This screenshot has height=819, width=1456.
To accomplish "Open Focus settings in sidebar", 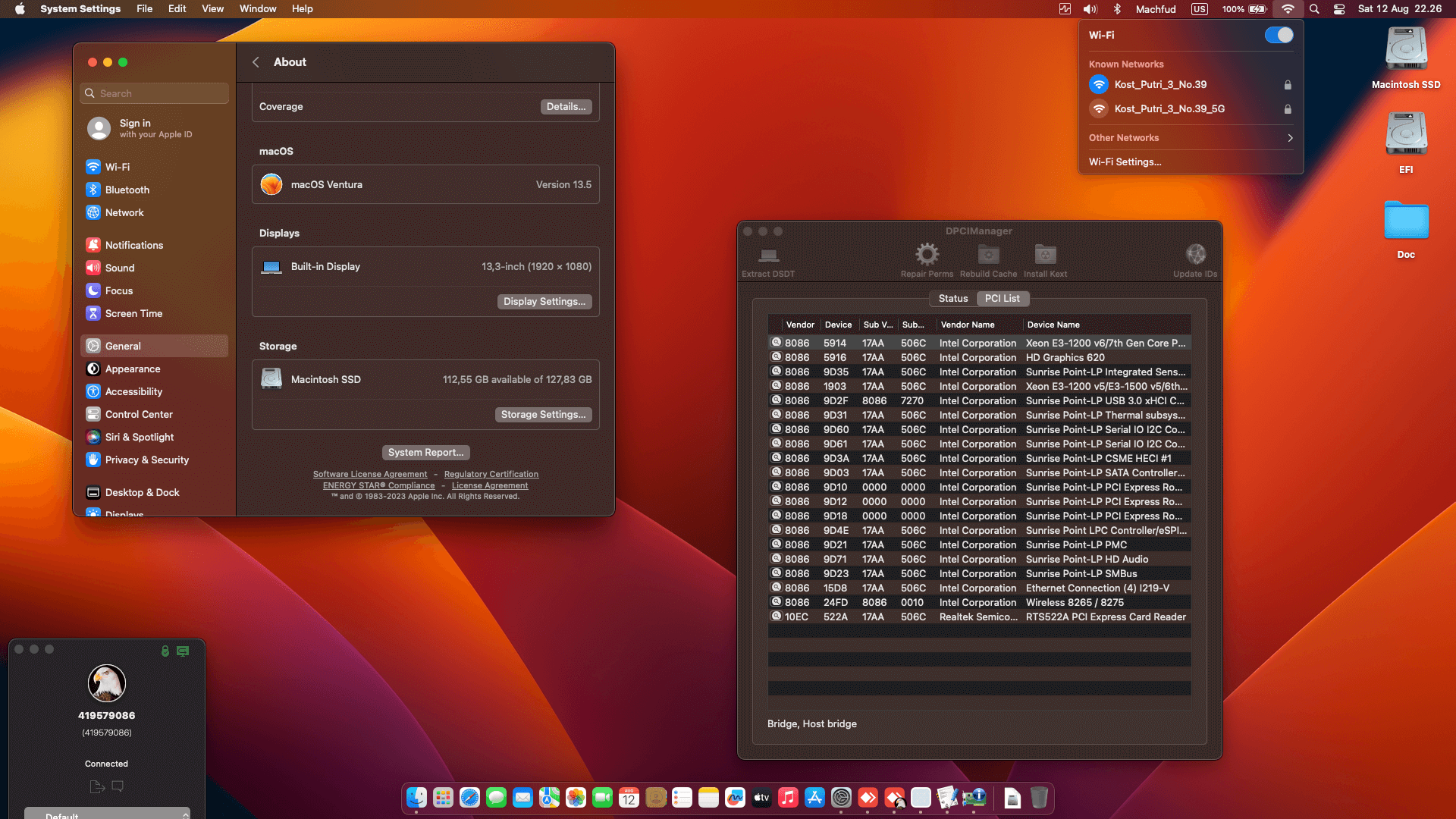I will pos(155,290).
